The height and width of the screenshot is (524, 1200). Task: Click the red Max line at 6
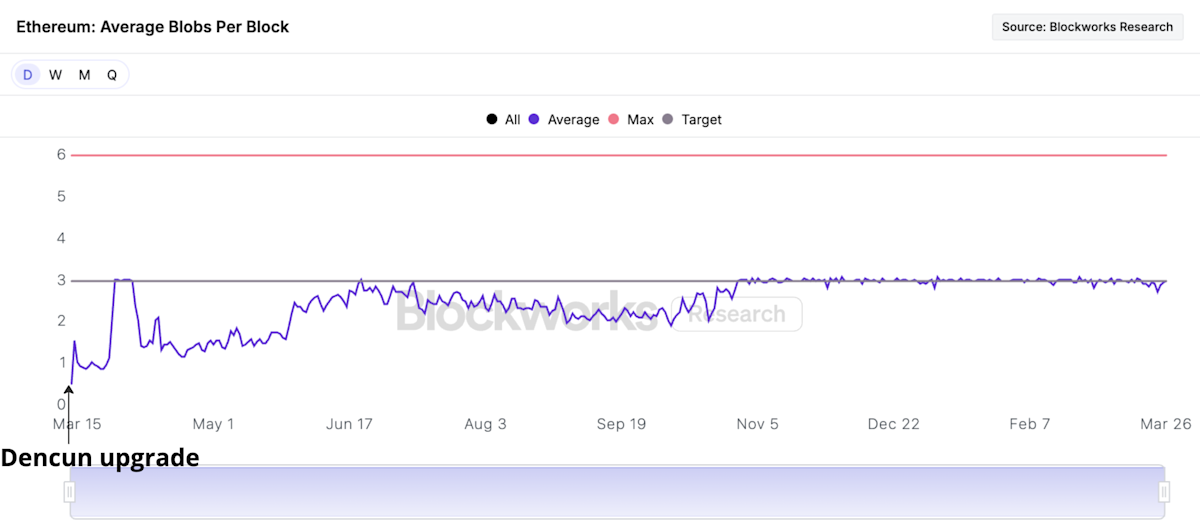619,155
